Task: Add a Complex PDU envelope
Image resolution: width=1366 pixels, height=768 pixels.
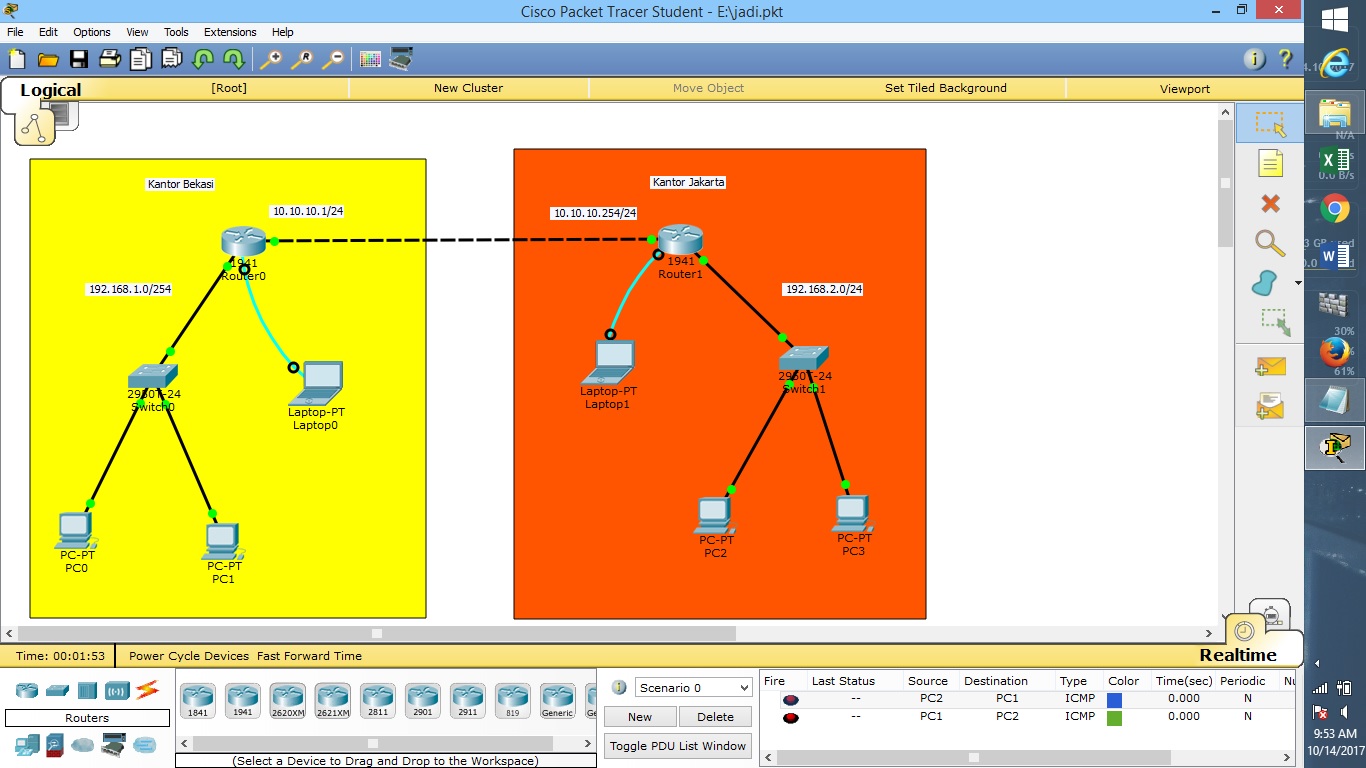Action: pyautogui.click(x=1270, y=406)
